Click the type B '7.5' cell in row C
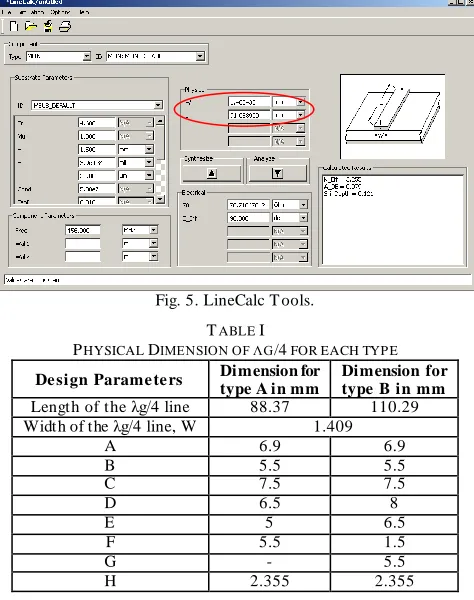 [x=394, y=483]
